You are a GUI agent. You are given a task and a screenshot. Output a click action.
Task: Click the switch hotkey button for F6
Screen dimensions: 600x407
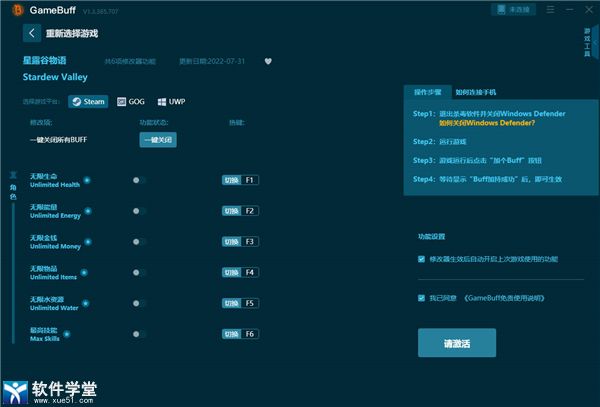(x=232, y=334)
